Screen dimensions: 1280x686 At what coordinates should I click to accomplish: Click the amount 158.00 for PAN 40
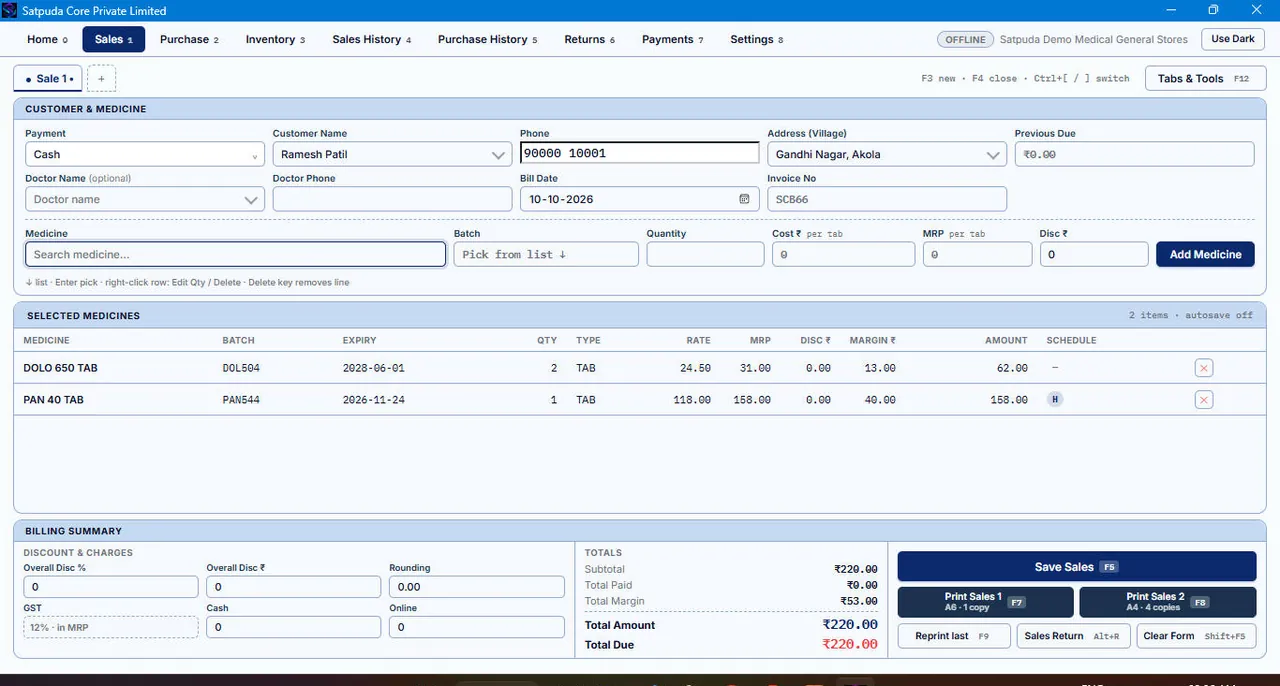pos(1007,400)
